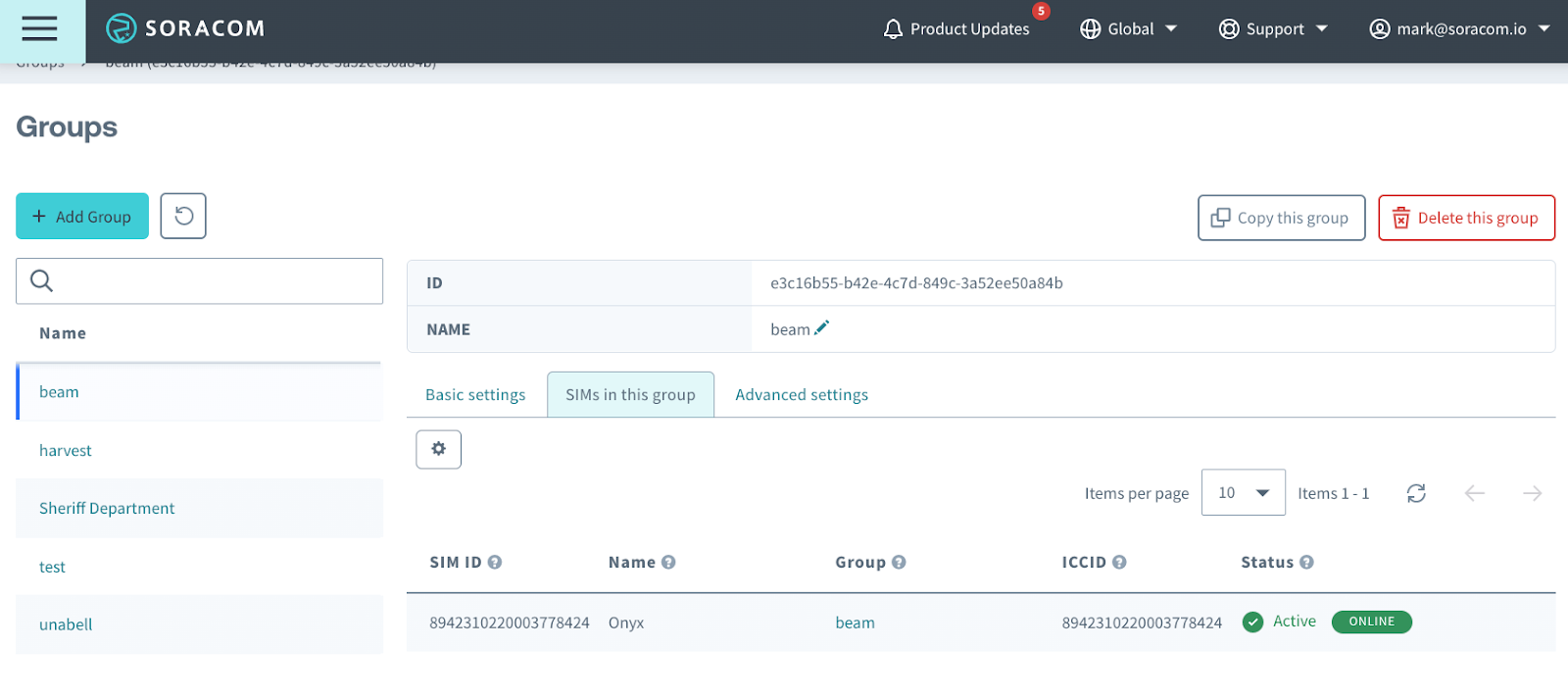Viewport: 1568px width, 698px height.
Task: Click Delete this group button
Action: coord(1466,218)
